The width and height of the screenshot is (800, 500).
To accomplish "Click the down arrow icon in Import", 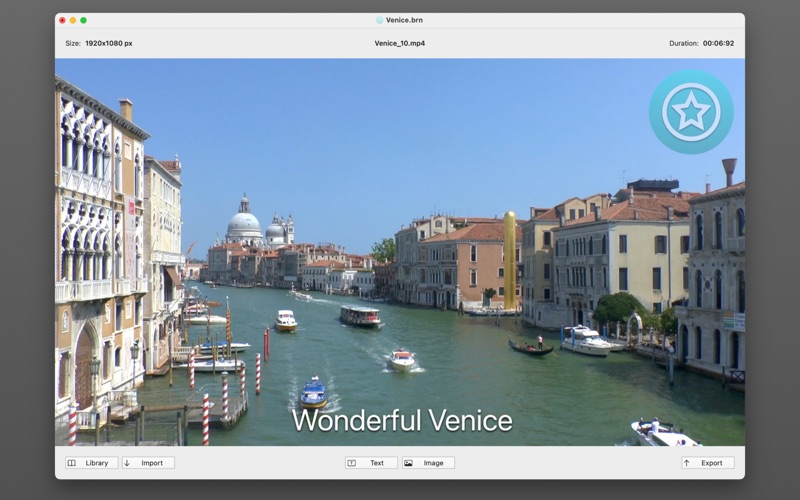I will (127, 463).
